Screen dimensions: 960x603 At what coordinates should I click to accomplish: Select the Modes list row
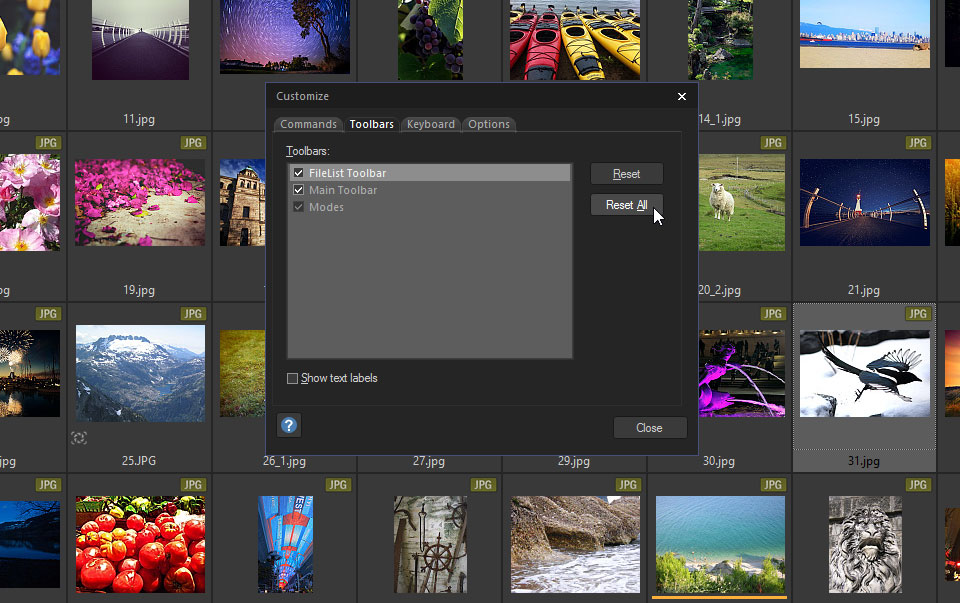tap(430, 208)
